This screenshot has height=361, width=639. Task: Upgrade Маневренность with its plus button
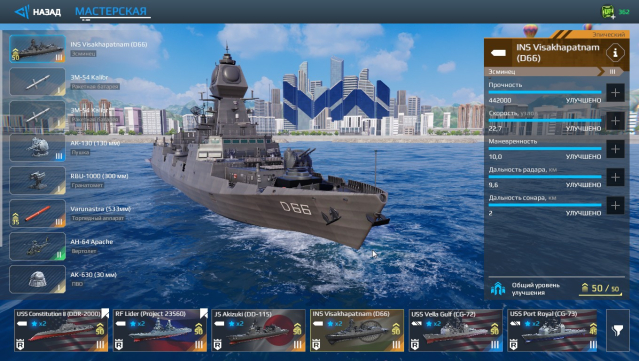click(x=615, y=149)
